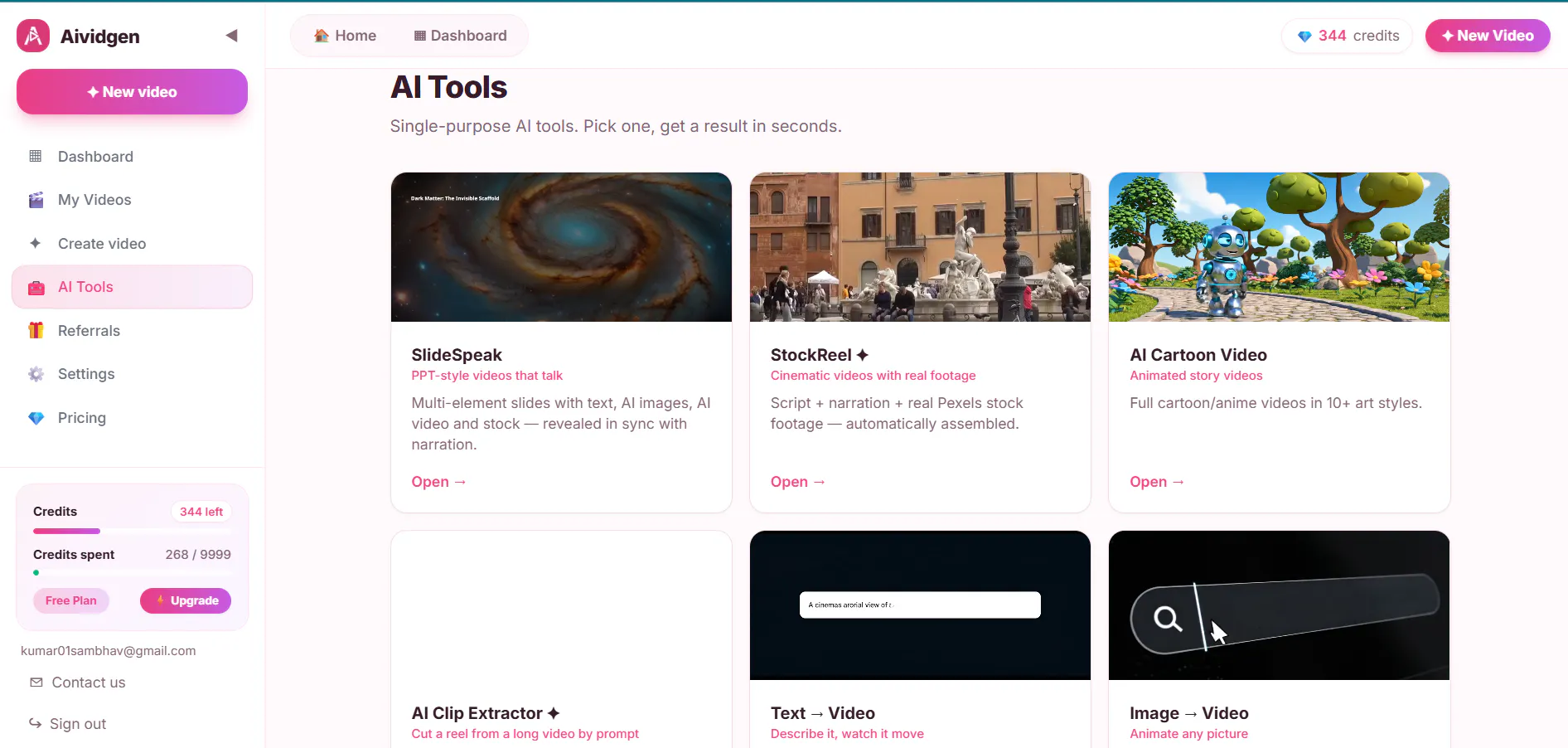This screenshot has height=748, width=1568.
Task: Click the Pricing diamond icon
Action: click(36, 418)
